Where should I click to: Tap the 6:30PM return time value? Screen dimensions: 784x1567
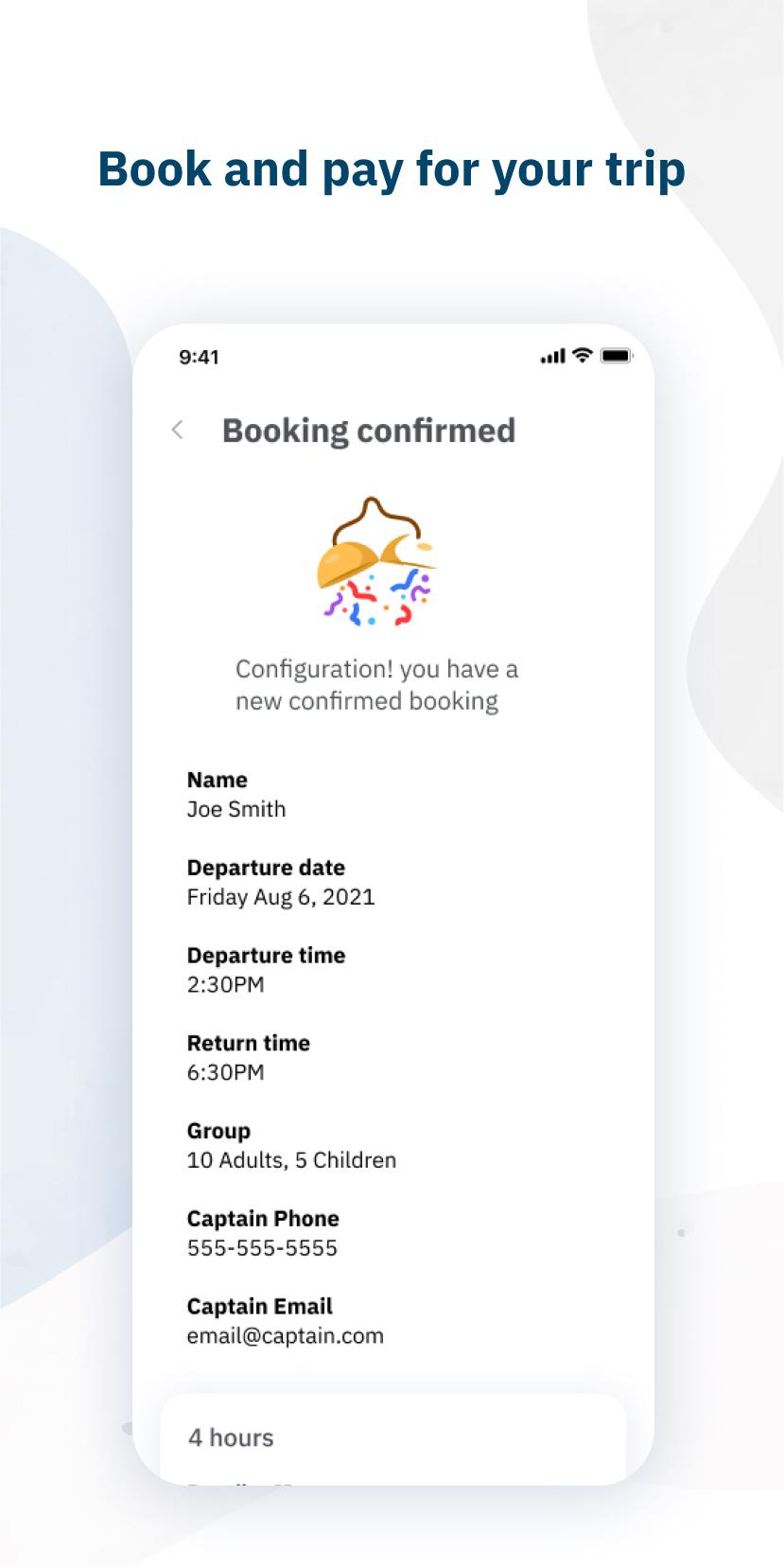[225, 1073]
